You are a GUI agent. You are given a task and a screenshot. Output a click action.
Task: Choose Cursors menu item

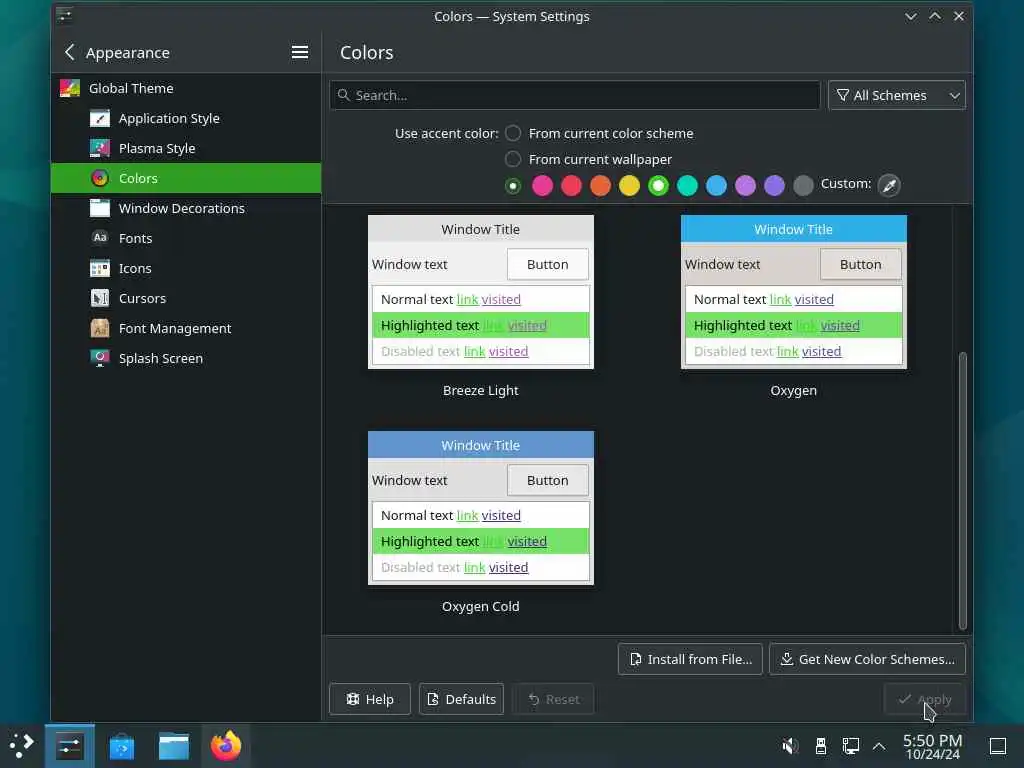185,298
